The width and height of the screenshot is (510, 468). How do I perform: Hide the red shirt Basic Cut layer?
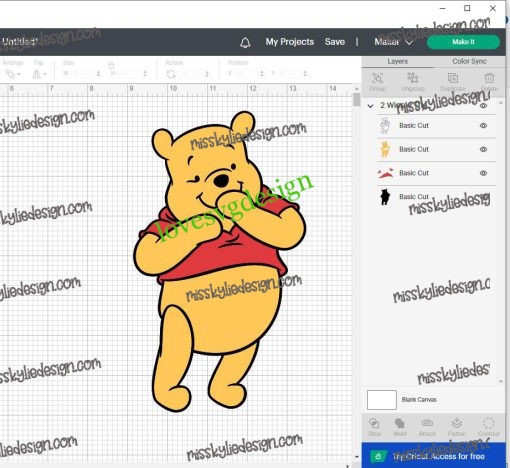tap(483, 173)
